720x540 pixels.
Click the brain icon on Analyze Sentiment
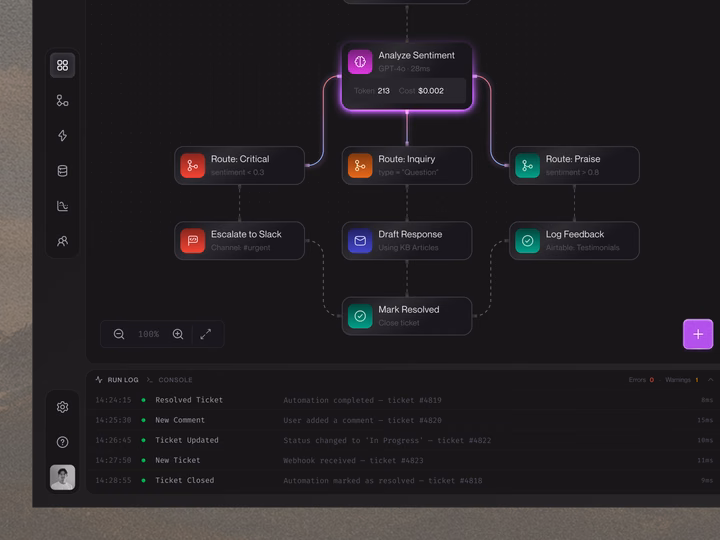360,62
